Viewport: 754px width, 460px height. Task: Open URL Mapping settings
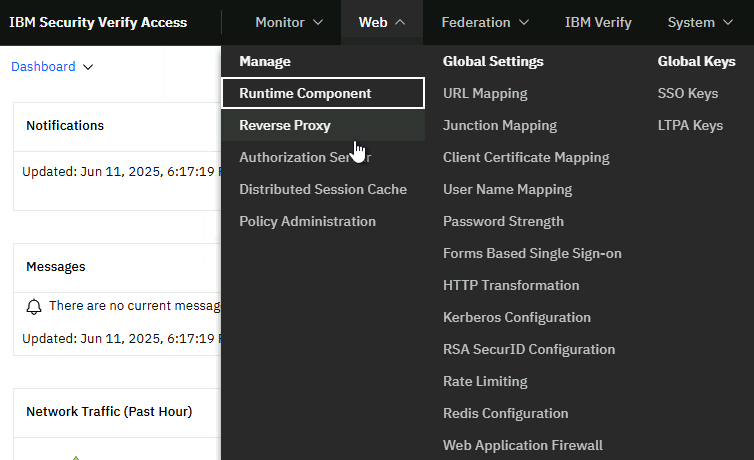[485, 93]
